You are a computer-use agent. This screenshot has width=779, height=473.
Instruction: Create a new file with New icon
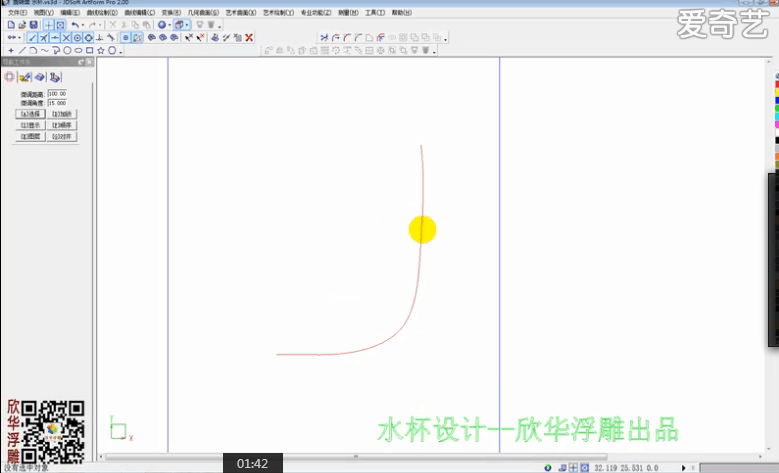click(11, 25)
